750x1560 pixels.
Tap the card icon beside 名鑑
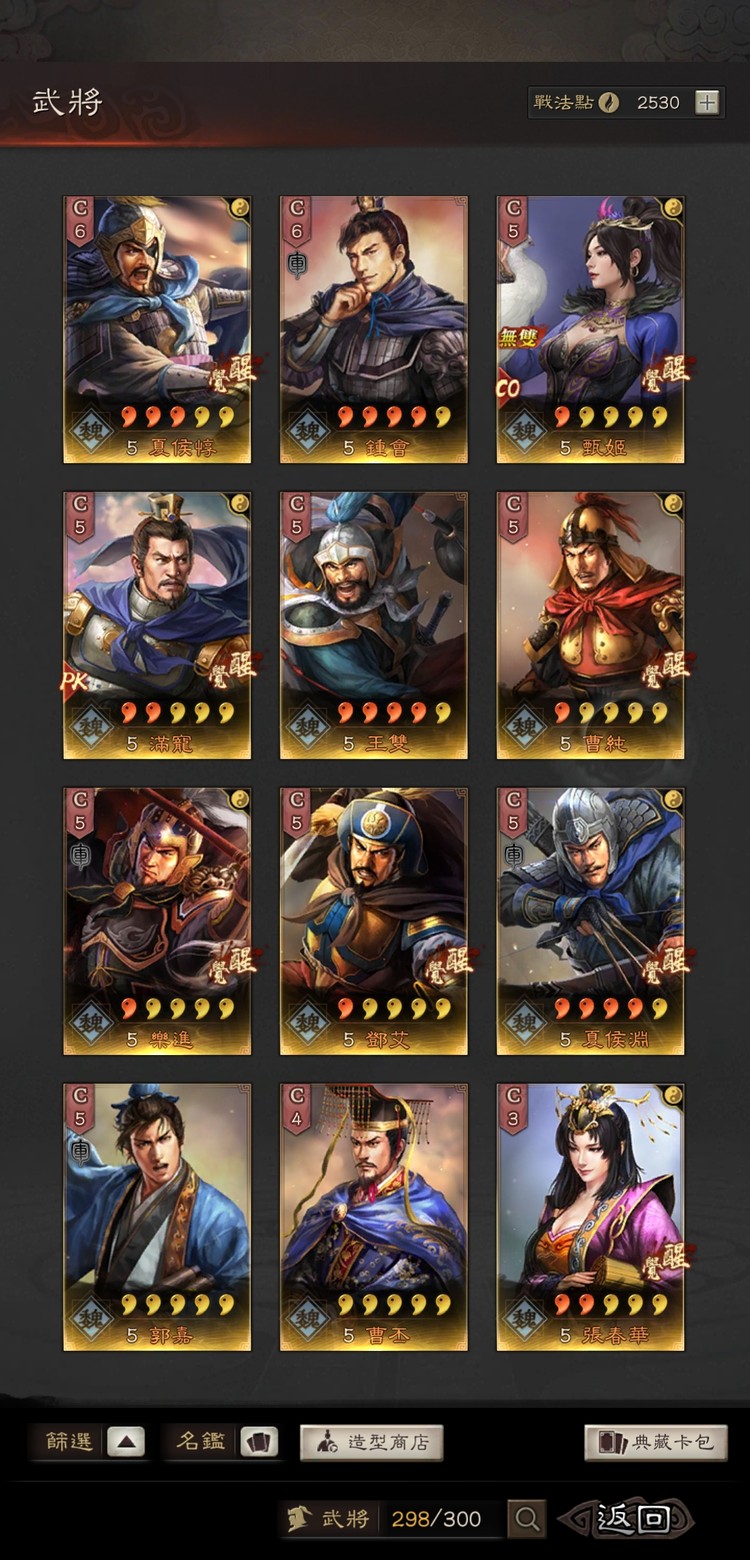(x=258, y=1442)
